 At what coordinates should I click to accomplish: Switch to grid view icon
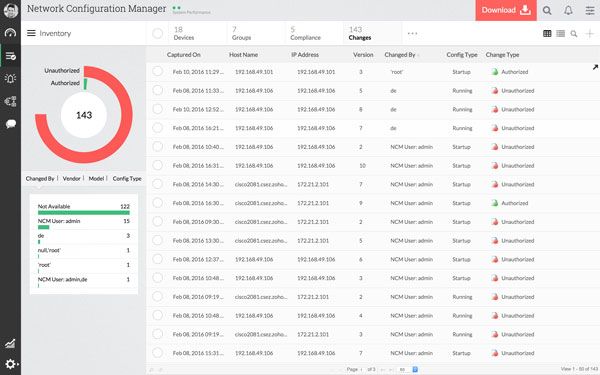(x=547, y=34)
